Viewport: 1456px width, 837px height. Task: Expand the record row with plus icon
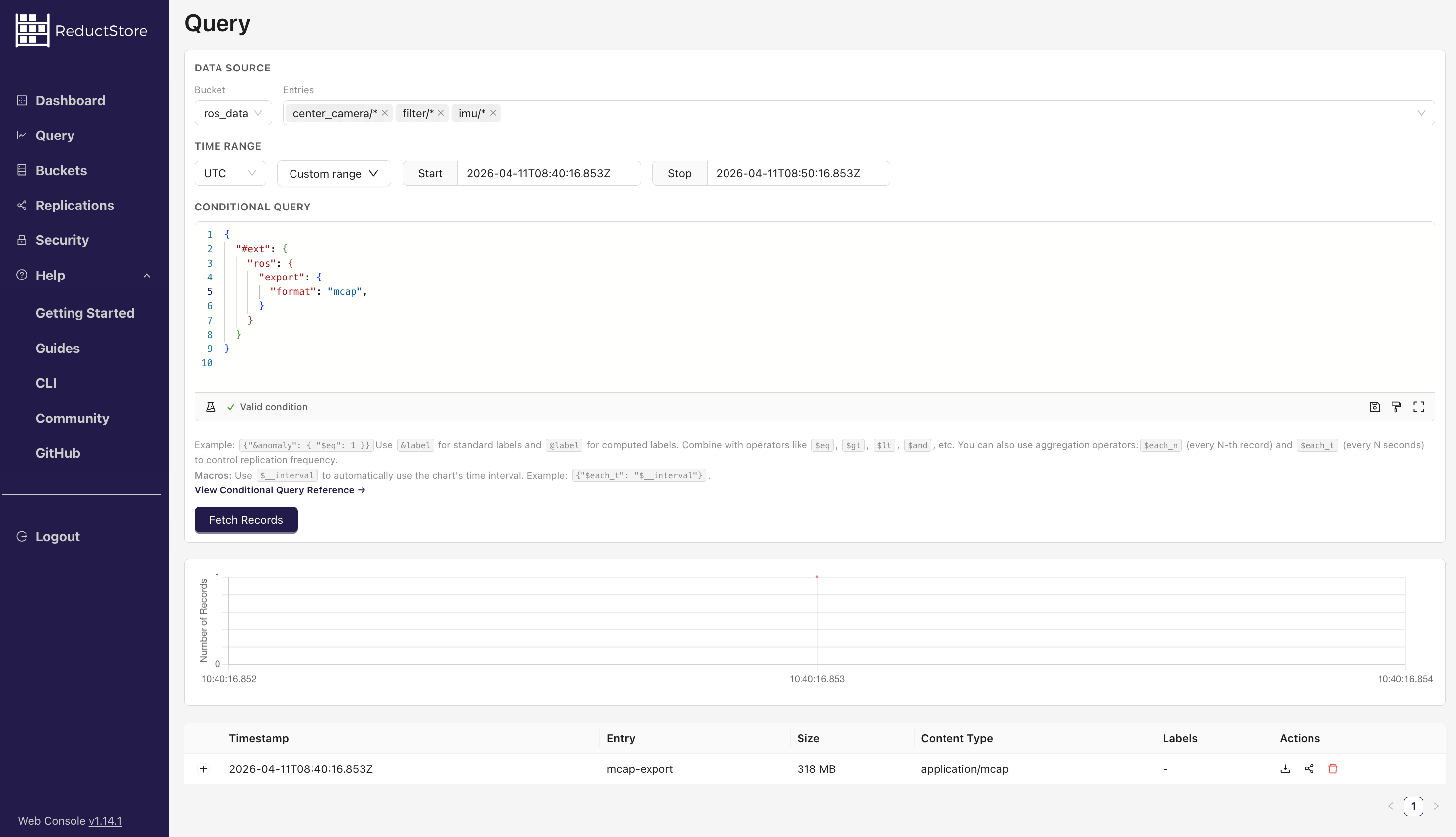click(203, 768)
